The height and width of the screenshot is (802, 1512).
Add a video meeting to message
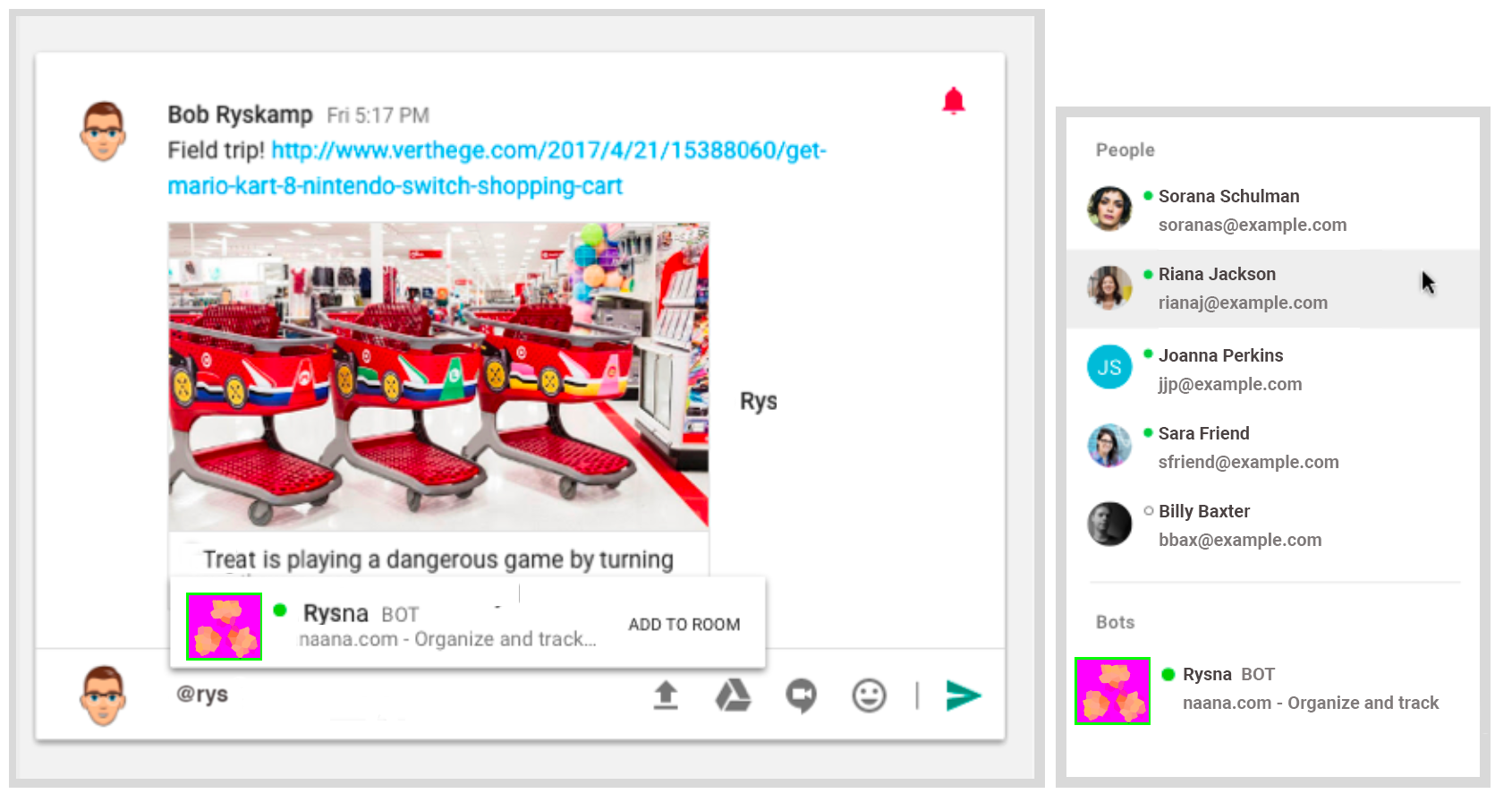click(801, 696)
